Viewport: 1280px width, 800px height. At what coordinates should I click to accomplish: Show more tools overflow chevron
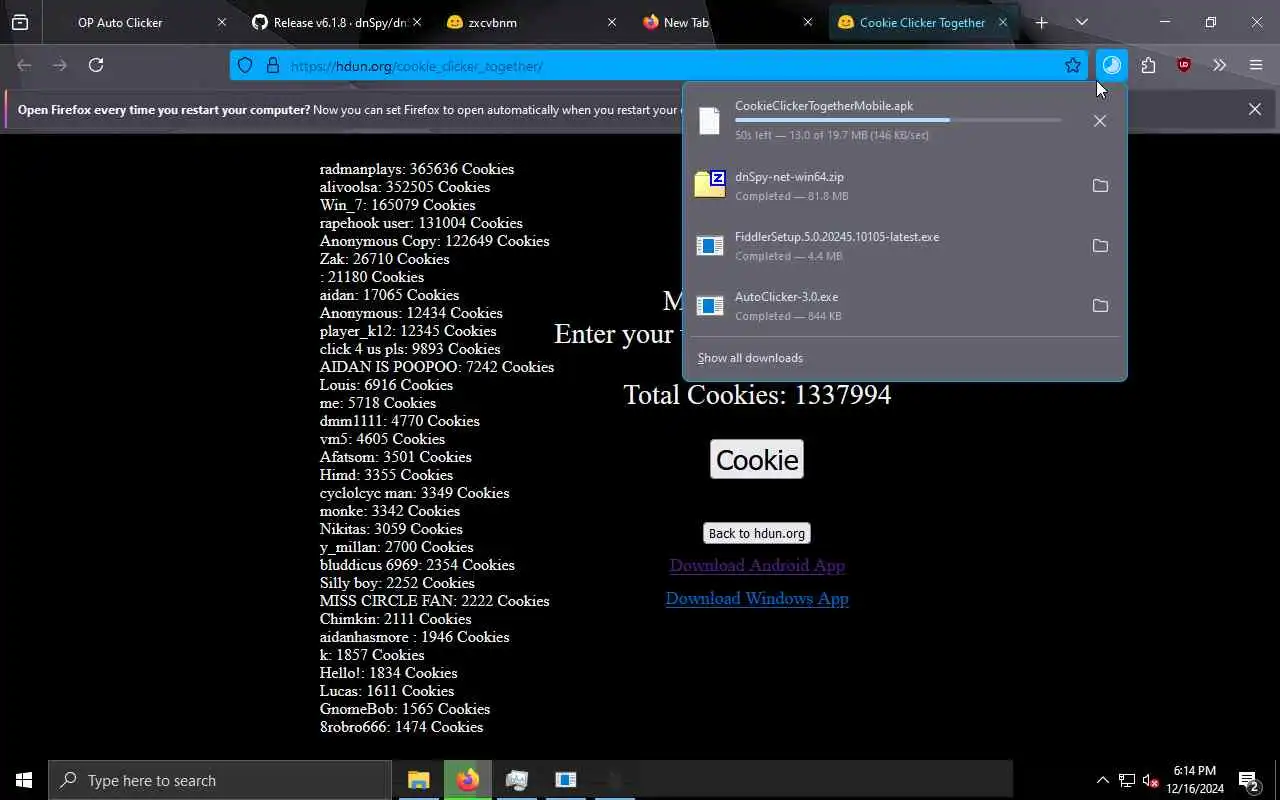(x=1219, y=65)
